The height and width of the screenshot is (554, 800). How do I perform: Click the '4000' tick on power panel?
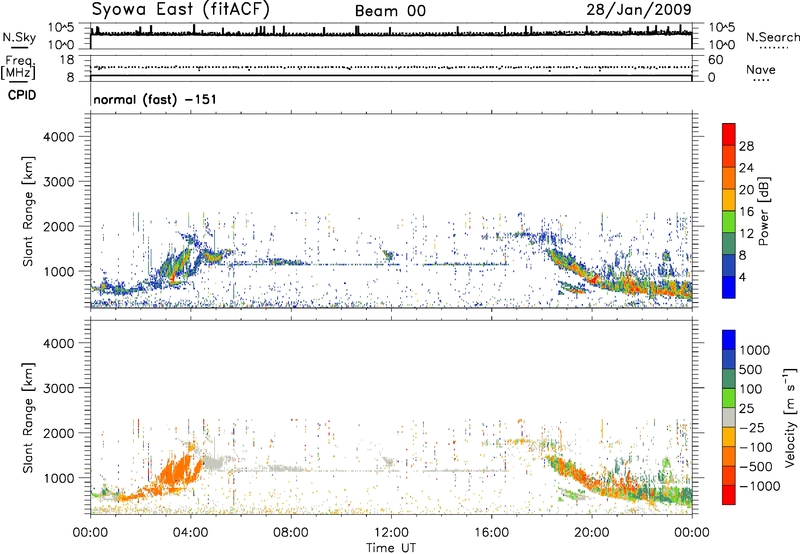(58, 137)
